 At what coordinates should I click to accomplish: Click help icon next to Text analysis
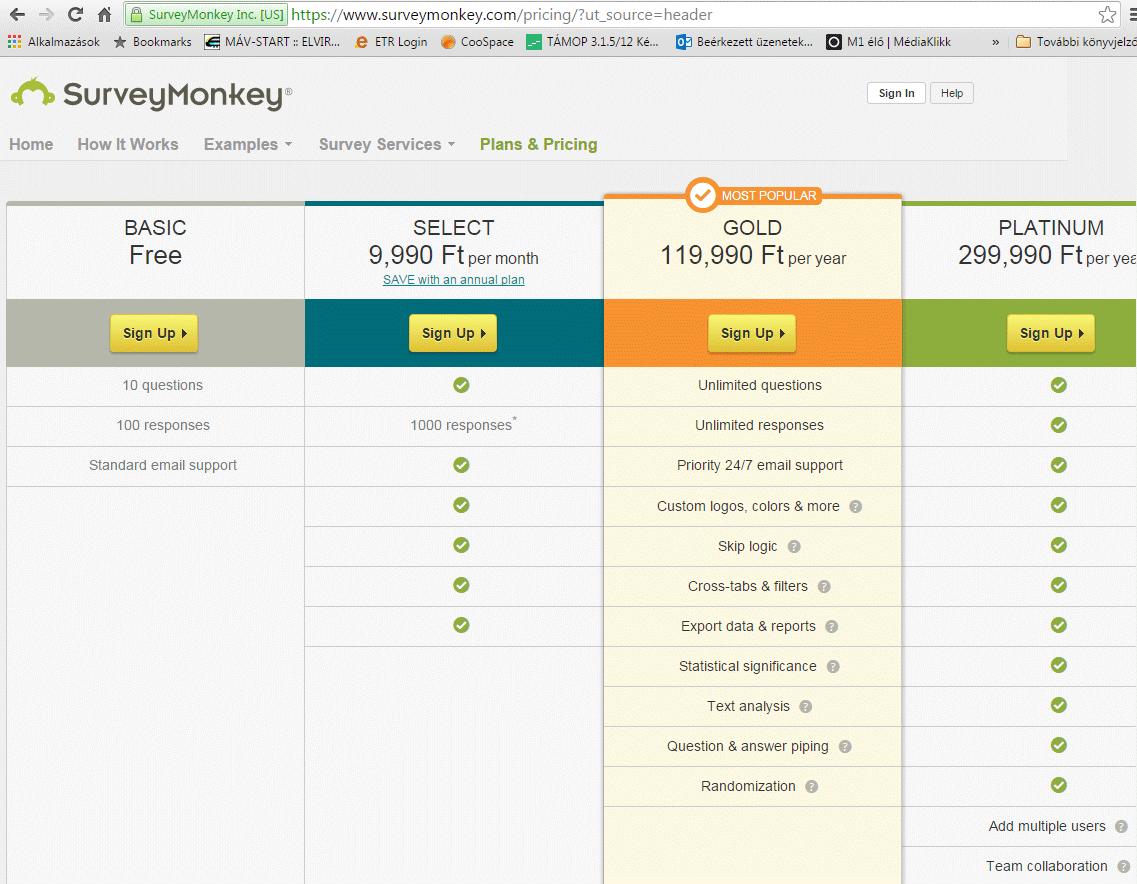click(805, 707)
